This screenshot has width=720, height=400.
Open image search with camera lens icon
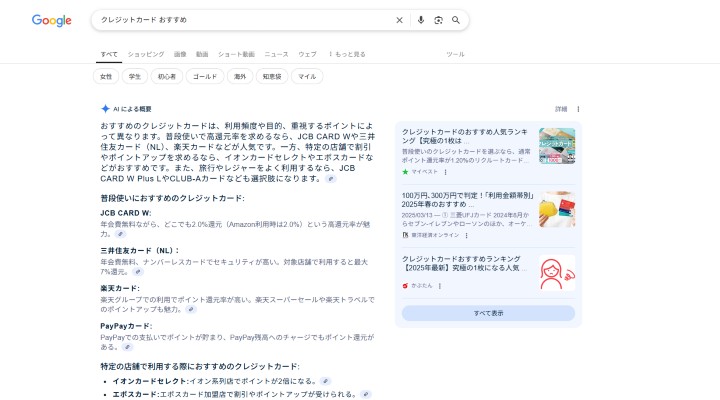[438, 20]
